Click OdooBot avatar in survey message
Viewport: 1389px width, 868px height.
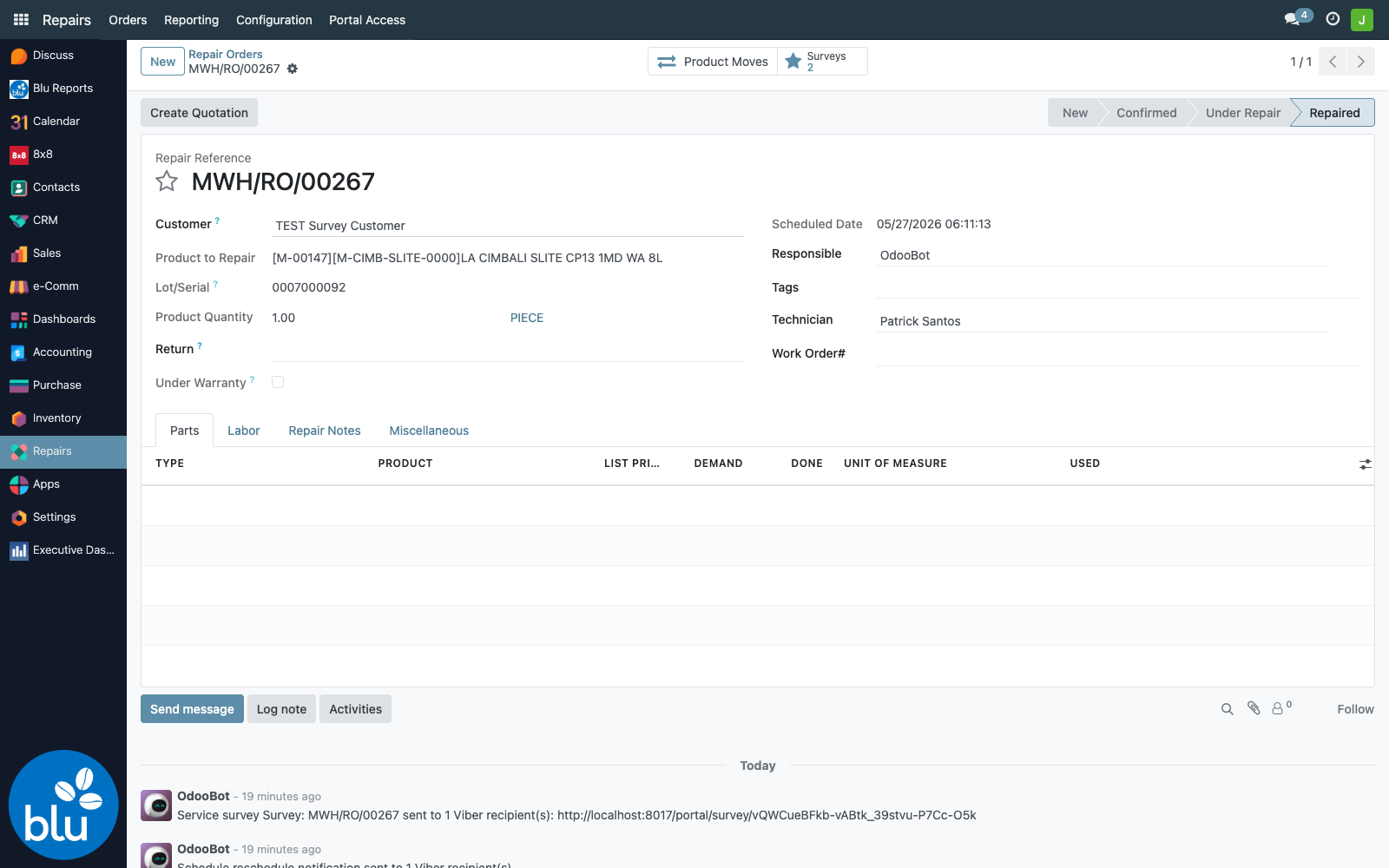click(x=156, y=806)
